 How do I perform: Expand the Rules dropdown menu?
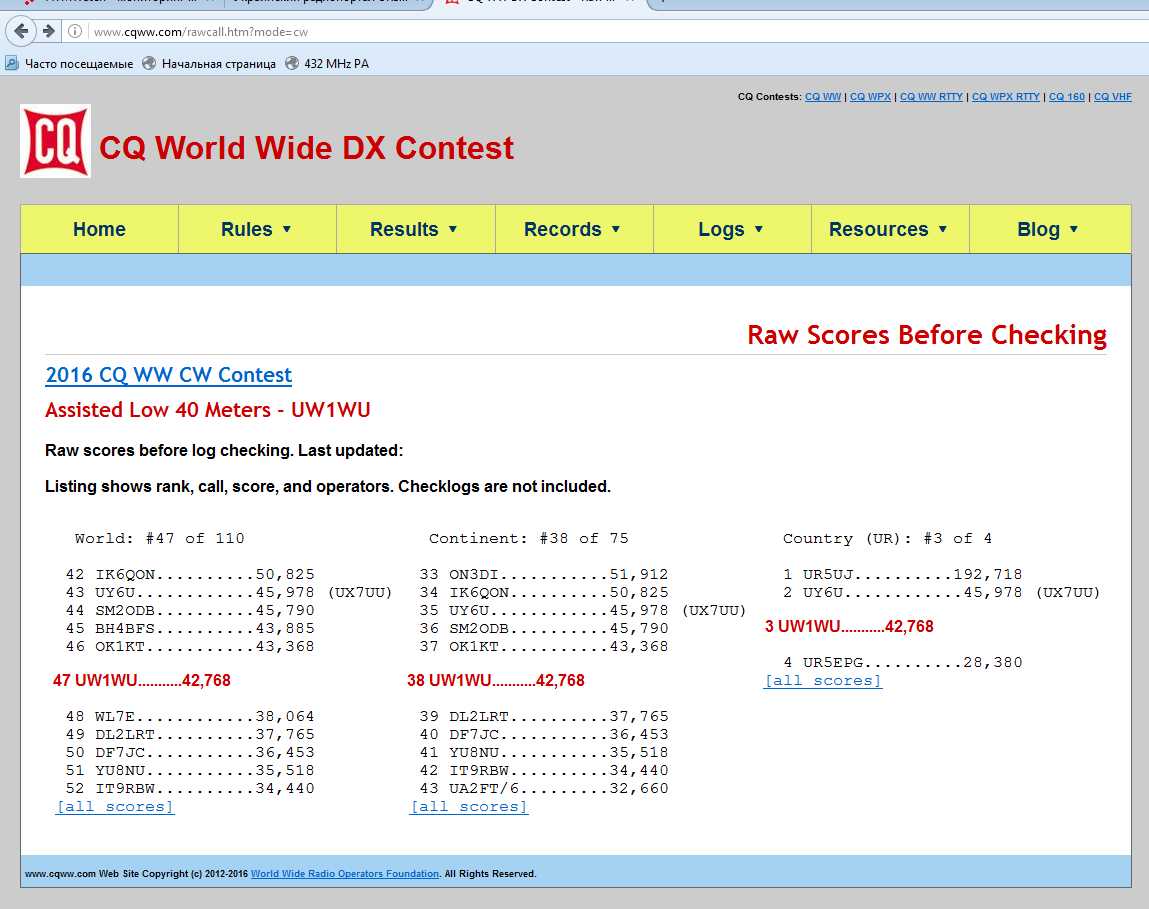(257, 229)
